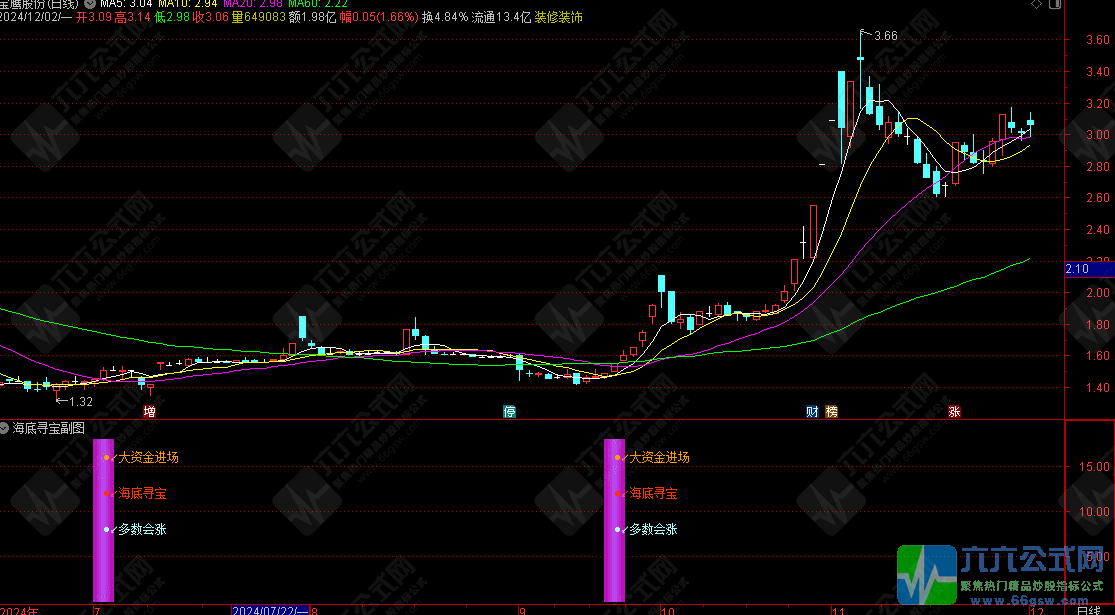Click the 涨 limit-up marker icon
Image resolution: width=1115 pixels, height=615 pixels.
[954, 411]
